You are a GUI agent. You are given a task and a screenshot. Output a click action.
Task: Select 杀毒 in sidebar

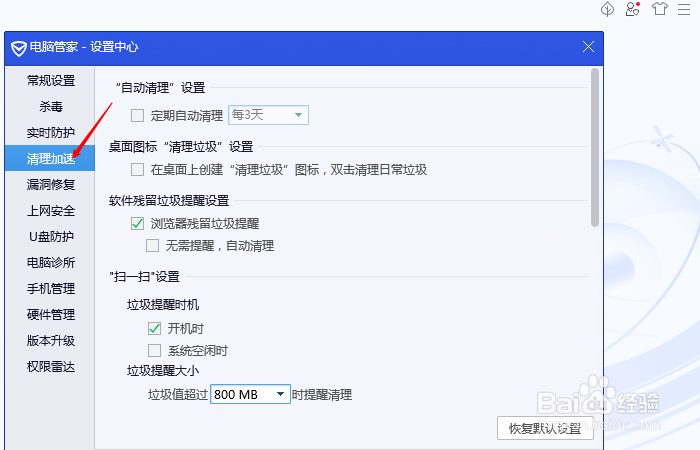[x=51, y=107]
